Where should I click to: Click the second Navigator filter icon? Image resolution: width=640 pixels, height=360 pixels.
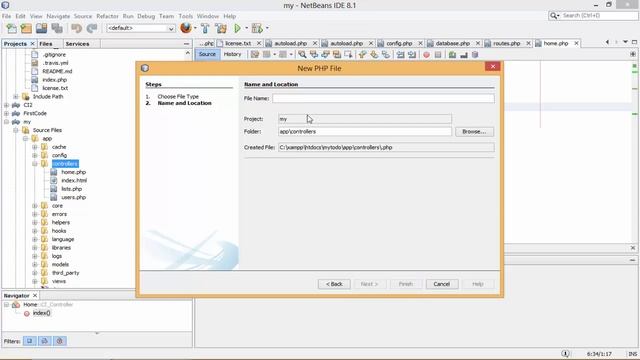tap(44, 341)
